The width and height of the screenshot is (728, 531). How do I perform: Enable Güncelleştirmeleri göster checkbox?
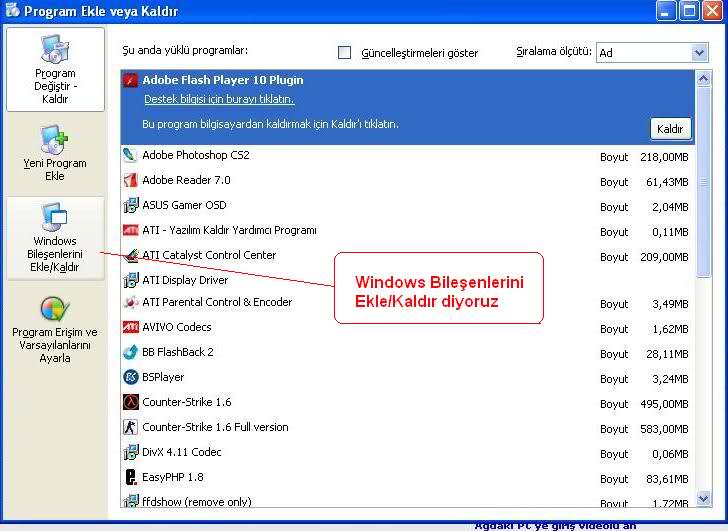344,52
